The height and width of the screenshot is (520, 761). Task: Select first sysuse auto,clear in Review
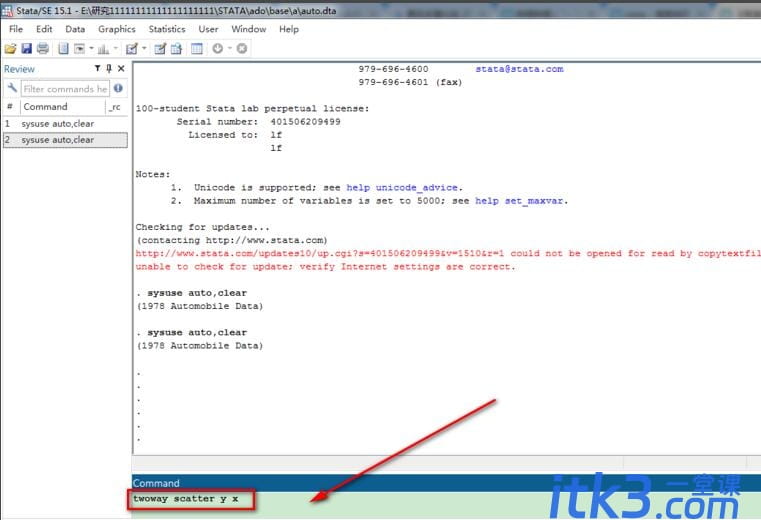(65, 124)
